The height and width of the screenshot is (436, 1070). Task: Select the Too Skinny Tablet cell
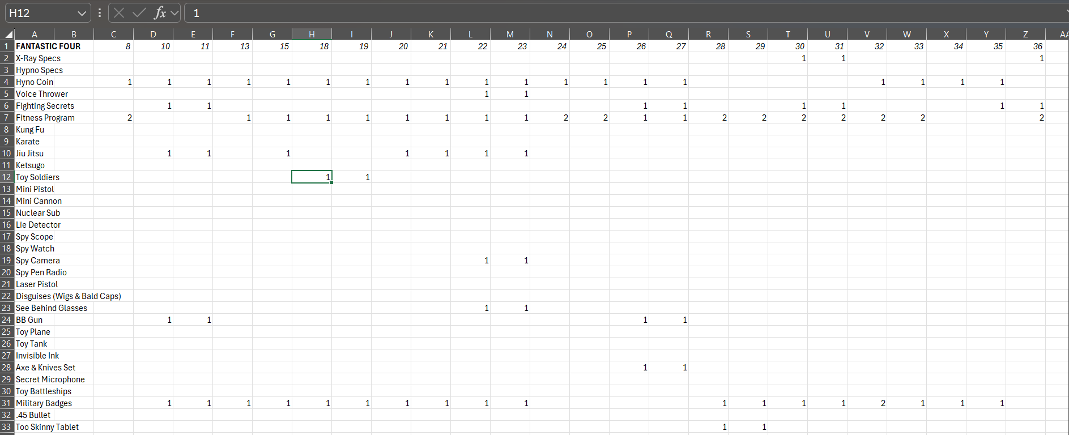[47, 427]
